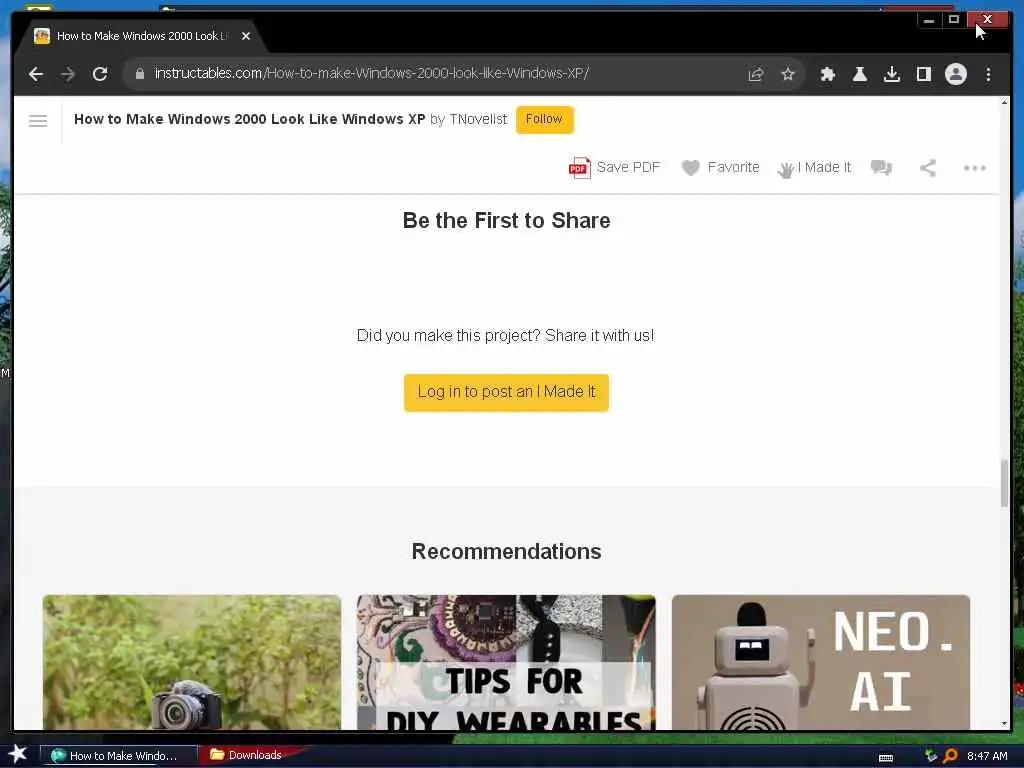Click the keyboard icon in system tray
Image resolution: width=1024 pixels, height=768 pixels.
click(886, 758)
